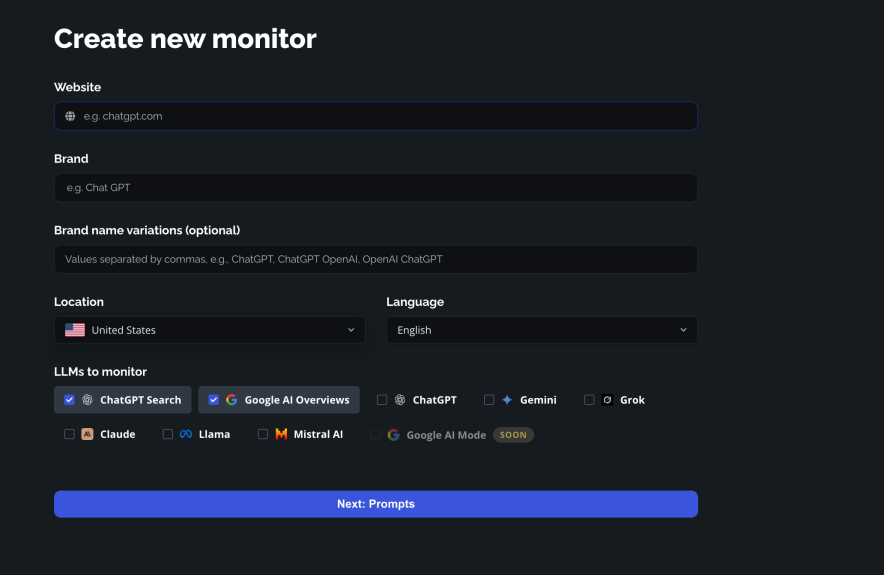Screen dimensions: 884x575
Task: Click the "Gemini" text label
Action: (538, 400)
